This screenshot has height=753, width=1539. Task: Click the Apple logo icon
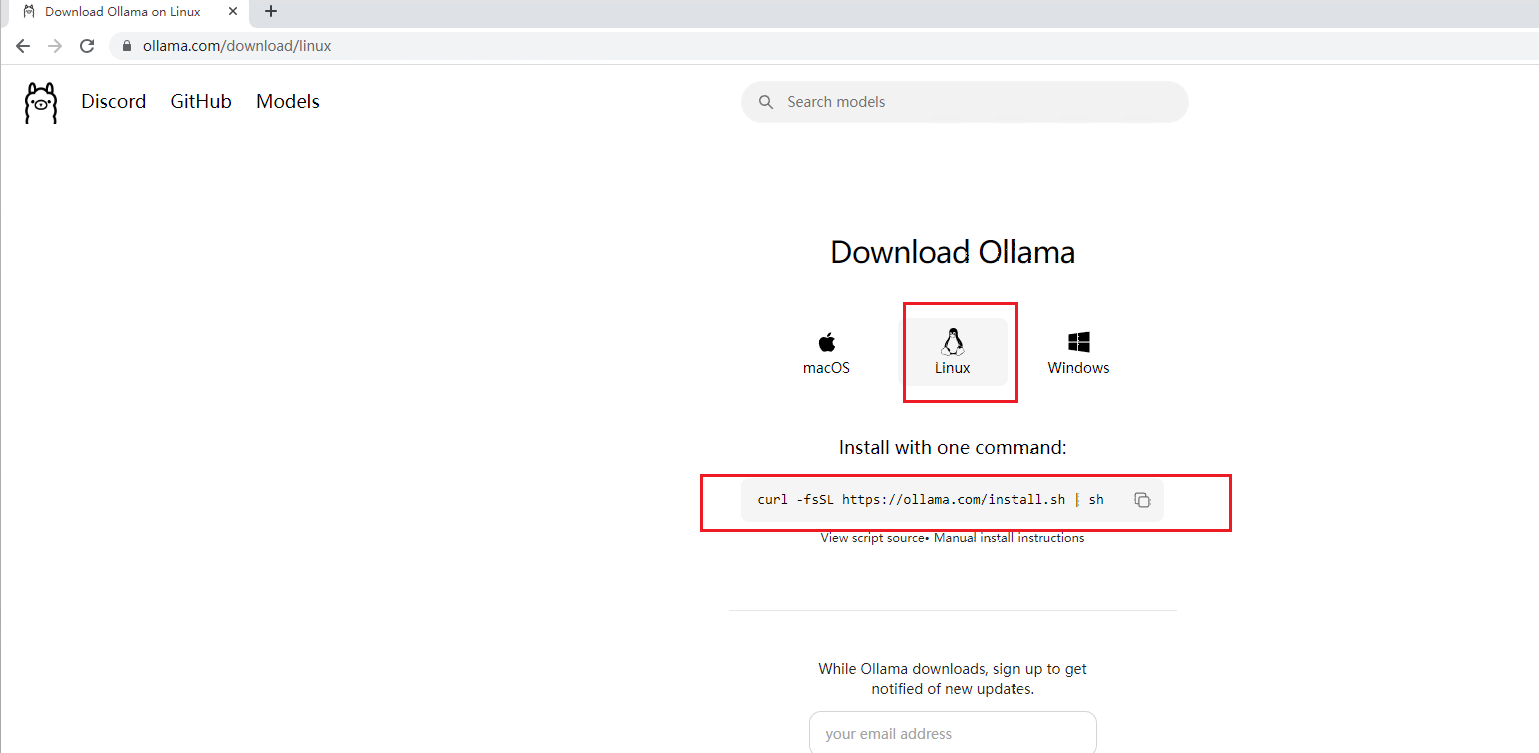[x=826, y=342]
